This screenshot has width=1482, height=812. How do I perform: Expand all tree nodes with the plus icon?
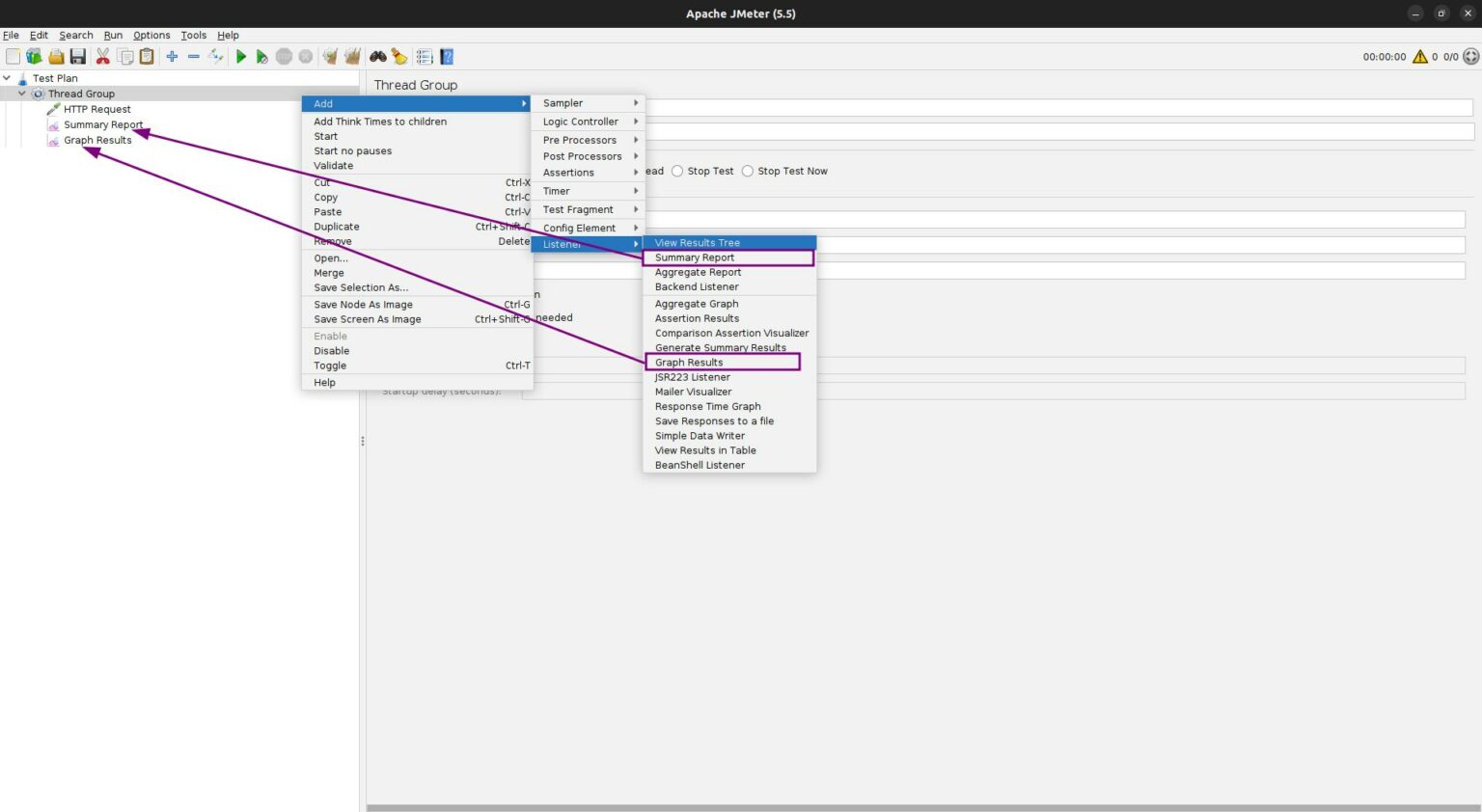tap(172, 56)
